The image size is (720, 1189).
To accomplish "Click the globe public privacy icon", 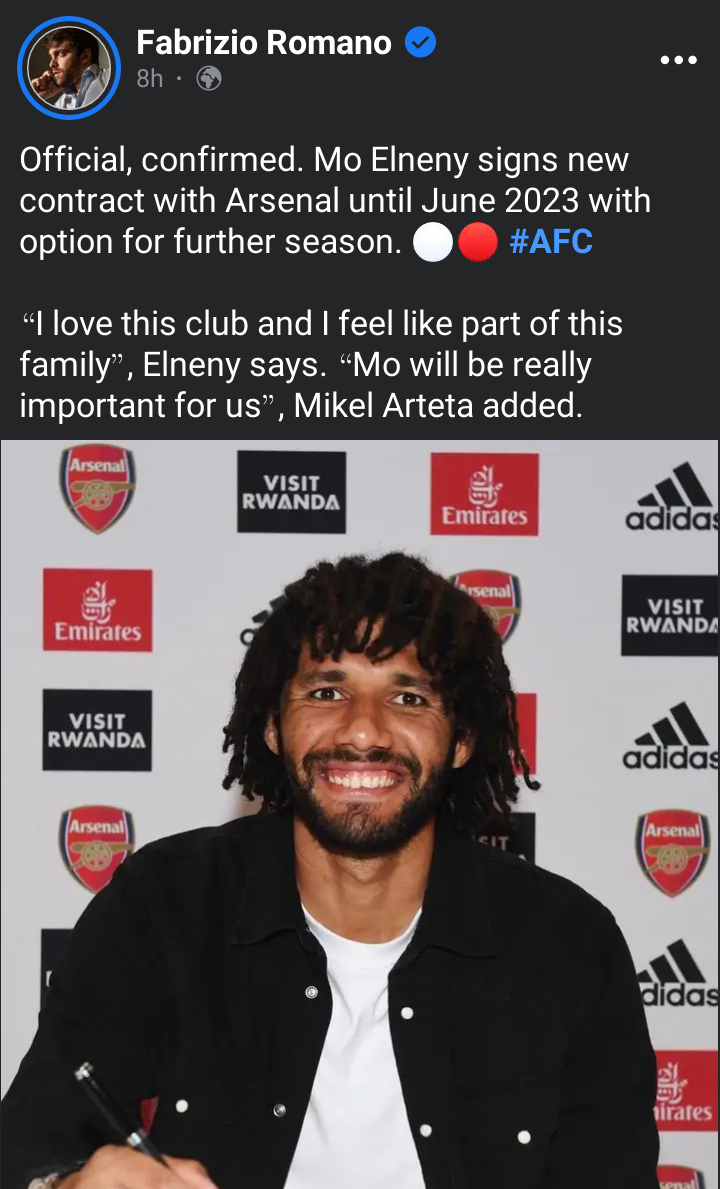I will (x=209, y=79).
